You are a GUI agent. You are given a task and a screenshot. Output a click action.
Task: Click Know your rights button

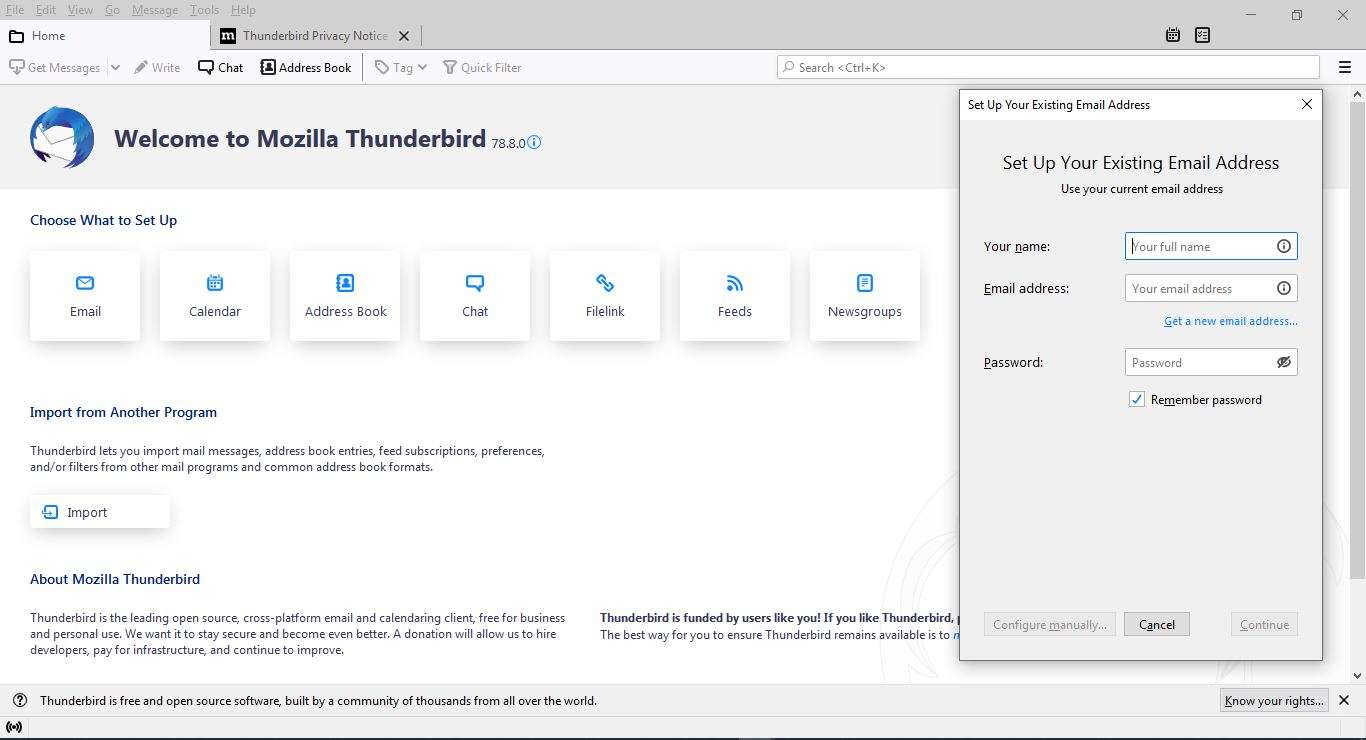1274,700
